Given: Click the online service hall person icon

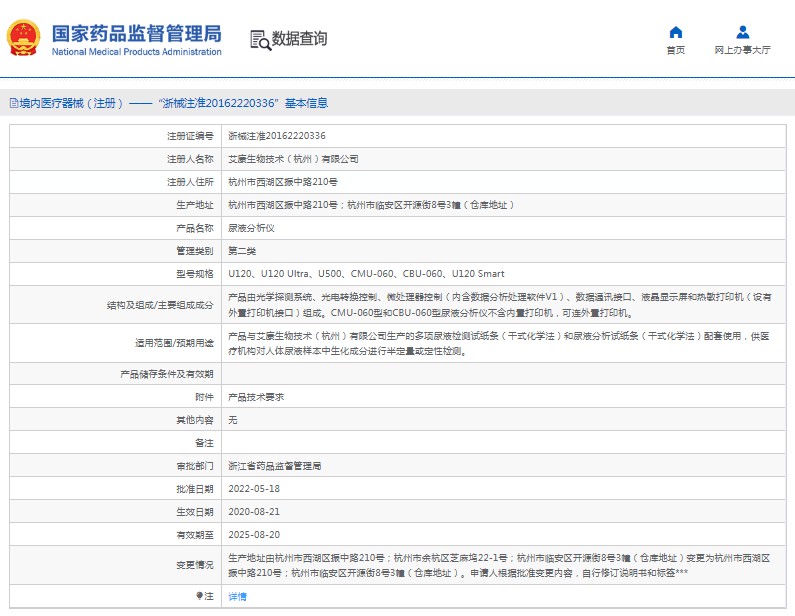Looking at the screenshot, I should tap(742, 32).
